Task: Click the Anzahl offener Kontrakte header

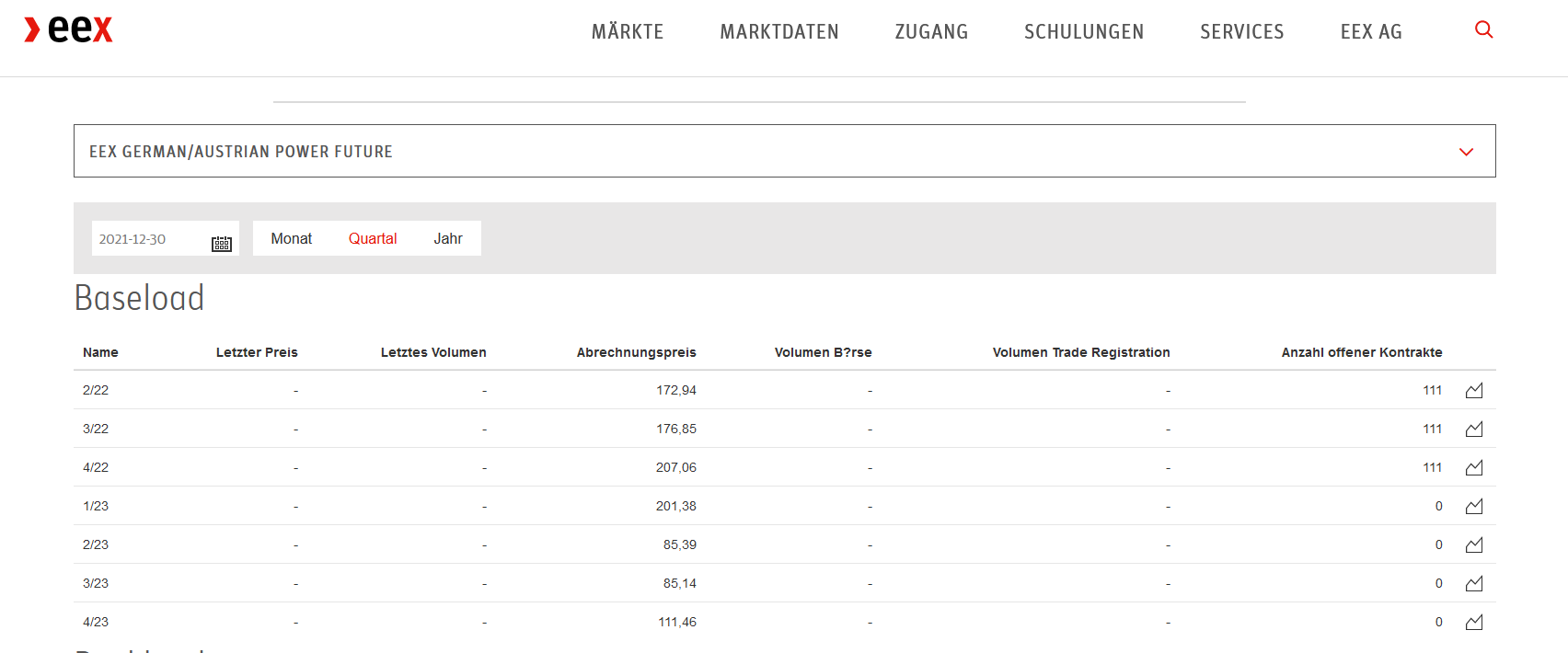Action: point(1362,352)
